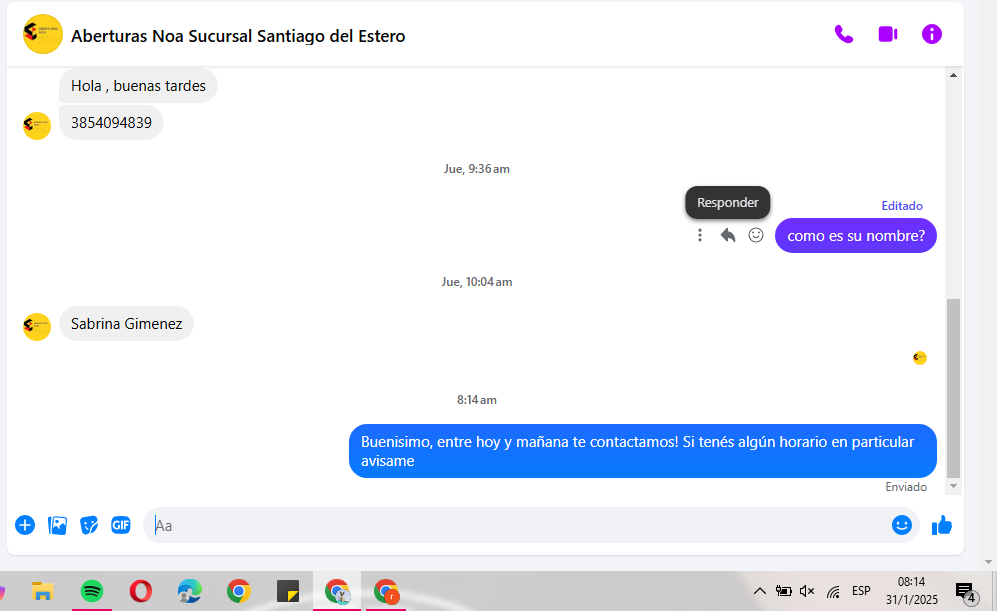Attach a photo using the image icon
The height and width of the screenshot is (611, 997).
pos(58,525)
